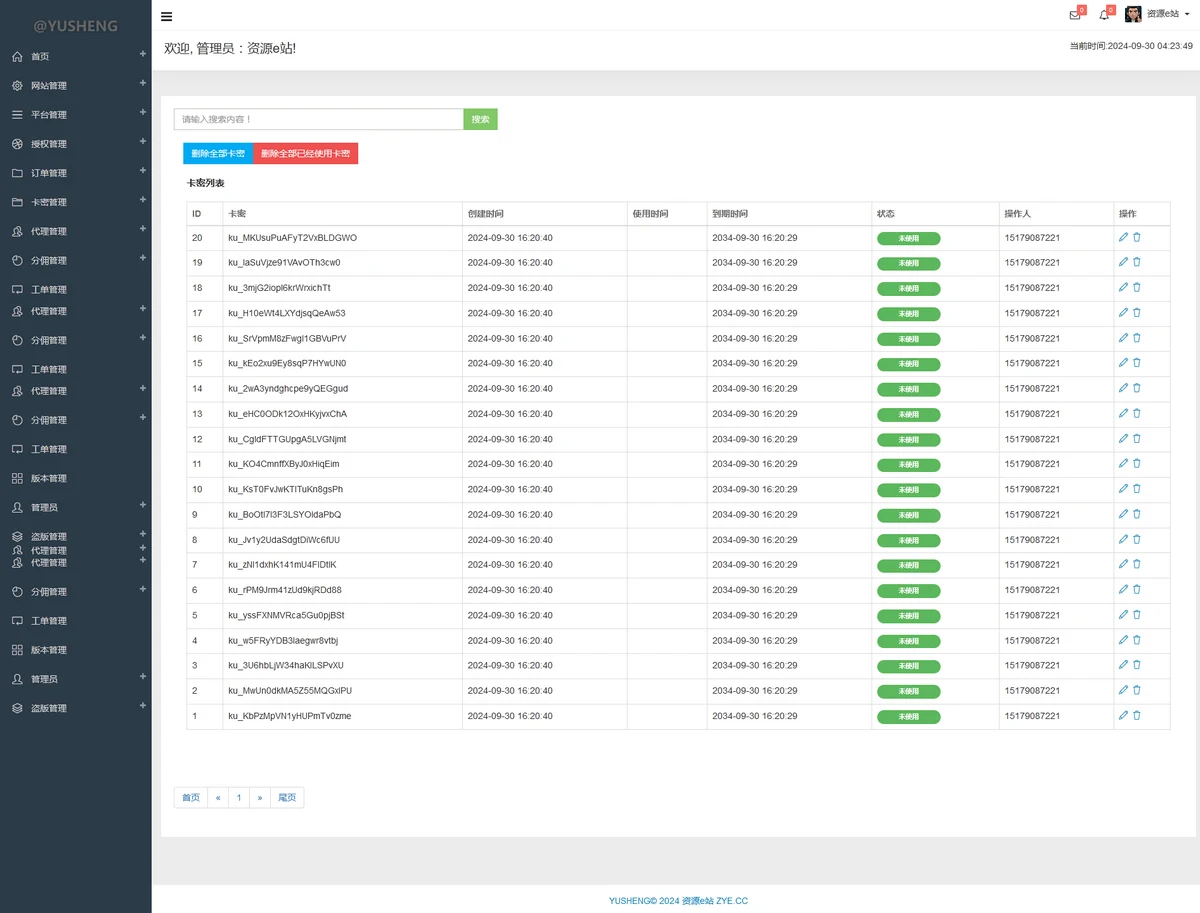Open the bell alerts icon
The width and height of the screenshot is (1200, 913).
(x=1104, y=15)
